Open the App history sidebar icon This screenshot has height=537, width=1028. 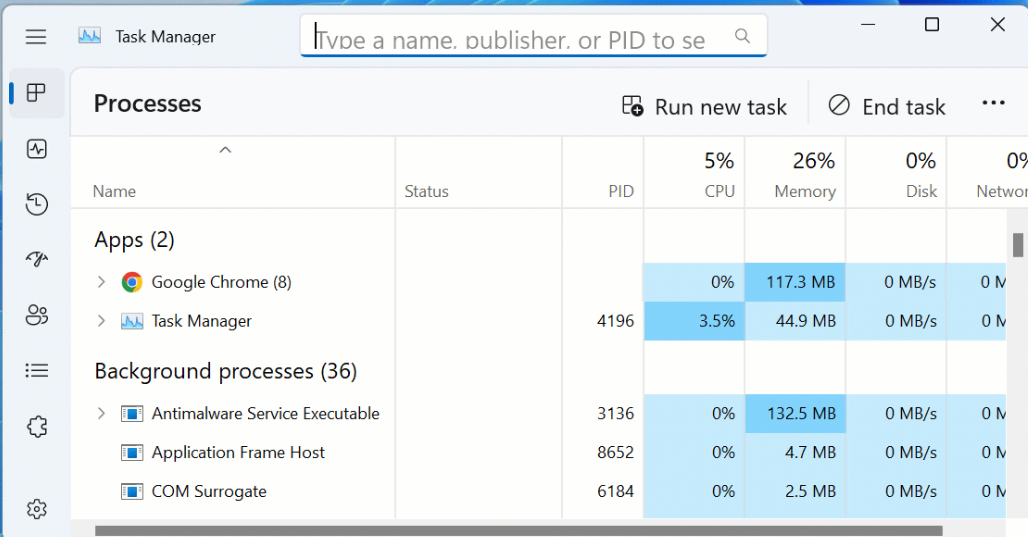click(37, 204)
